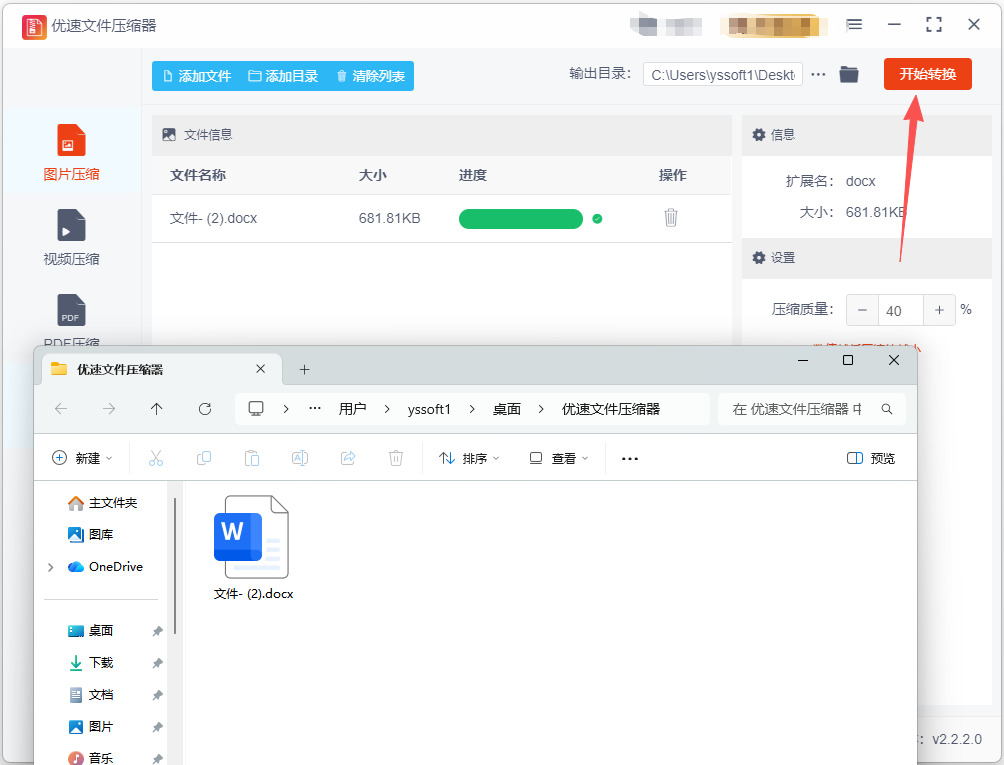
Task: Open a new Explorer tab
Action: (x=305, y=369)
